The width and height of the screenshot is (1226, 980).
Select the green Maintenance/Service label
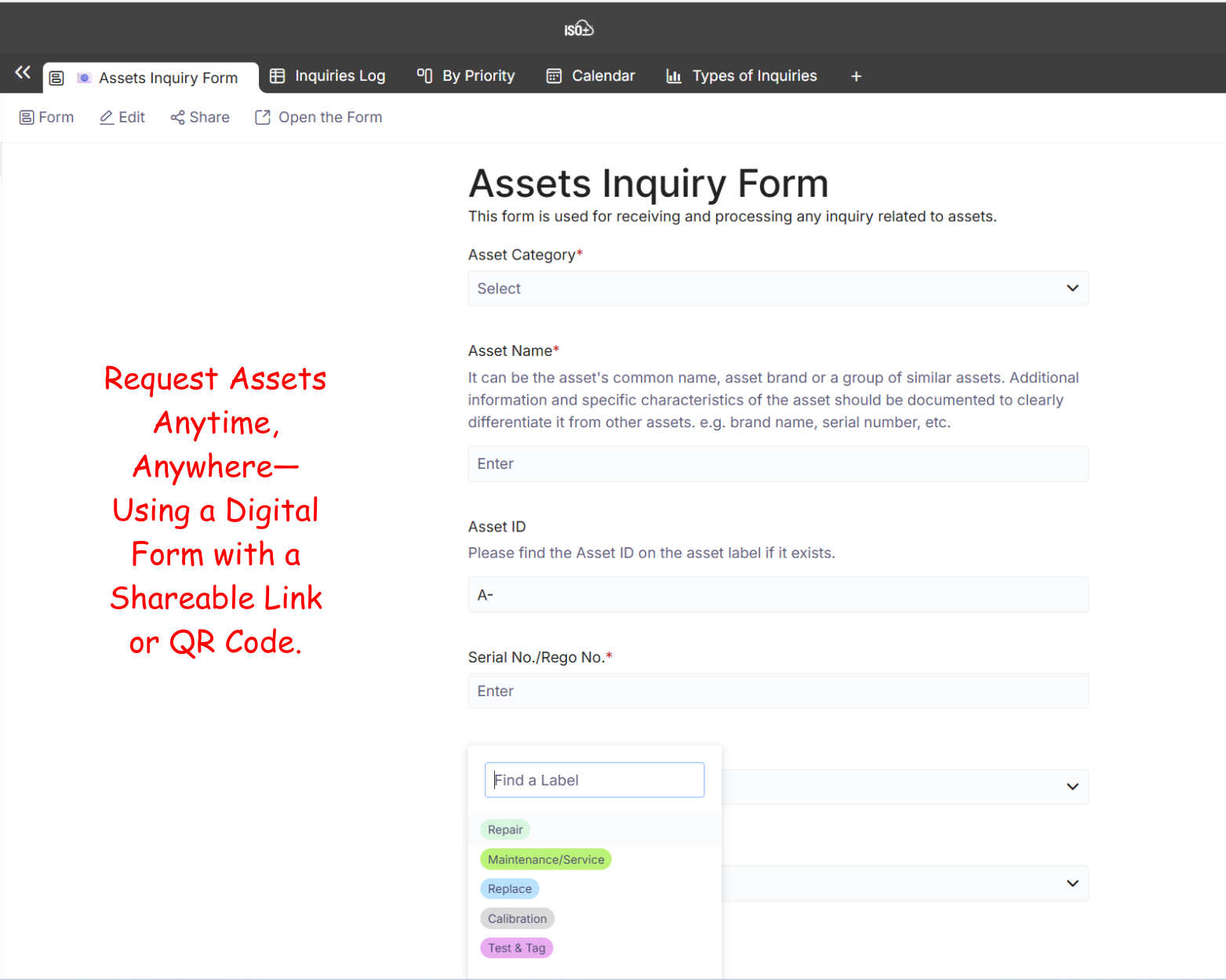tap(545, 859)
